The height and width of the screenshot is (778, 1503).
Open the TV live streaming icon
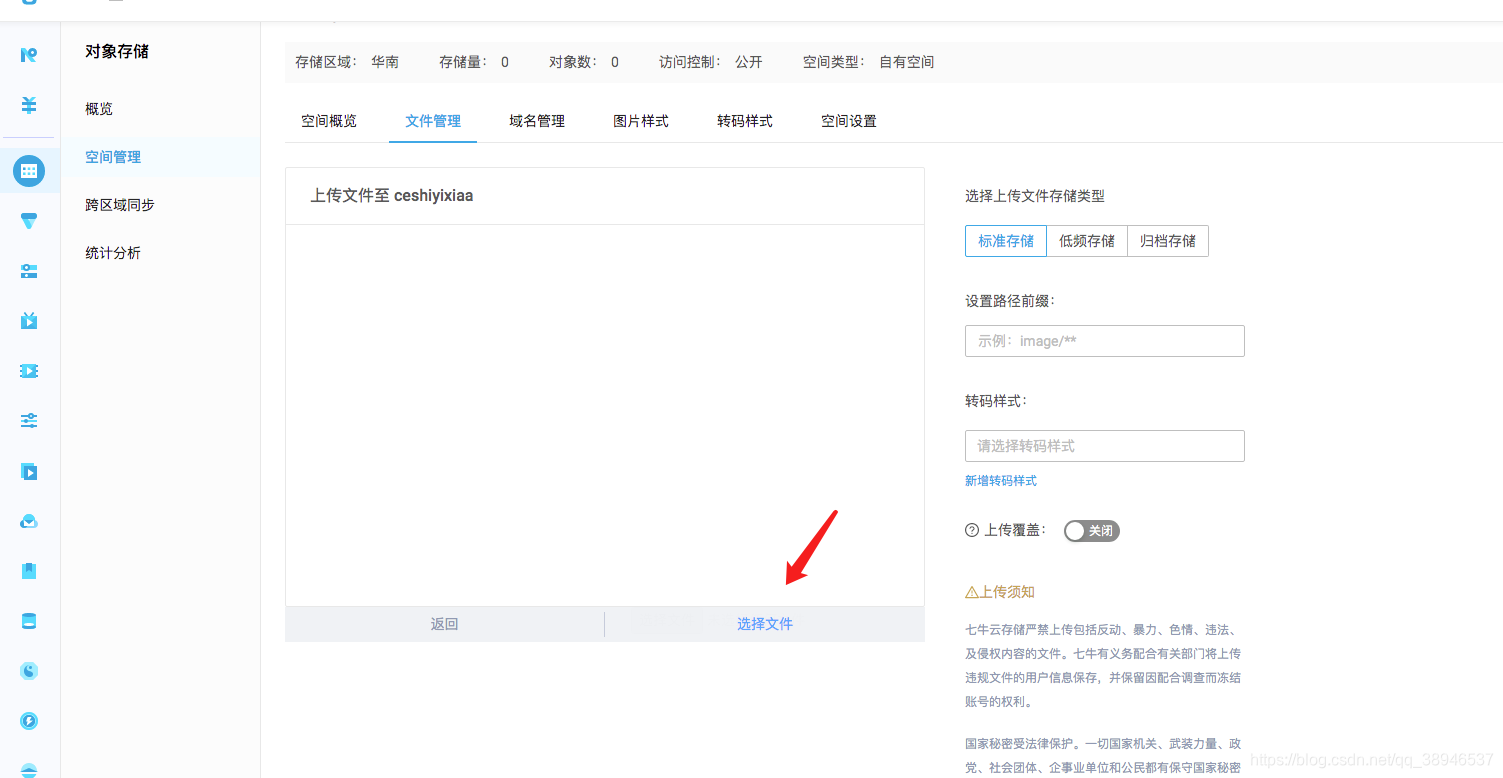point(29,320)
